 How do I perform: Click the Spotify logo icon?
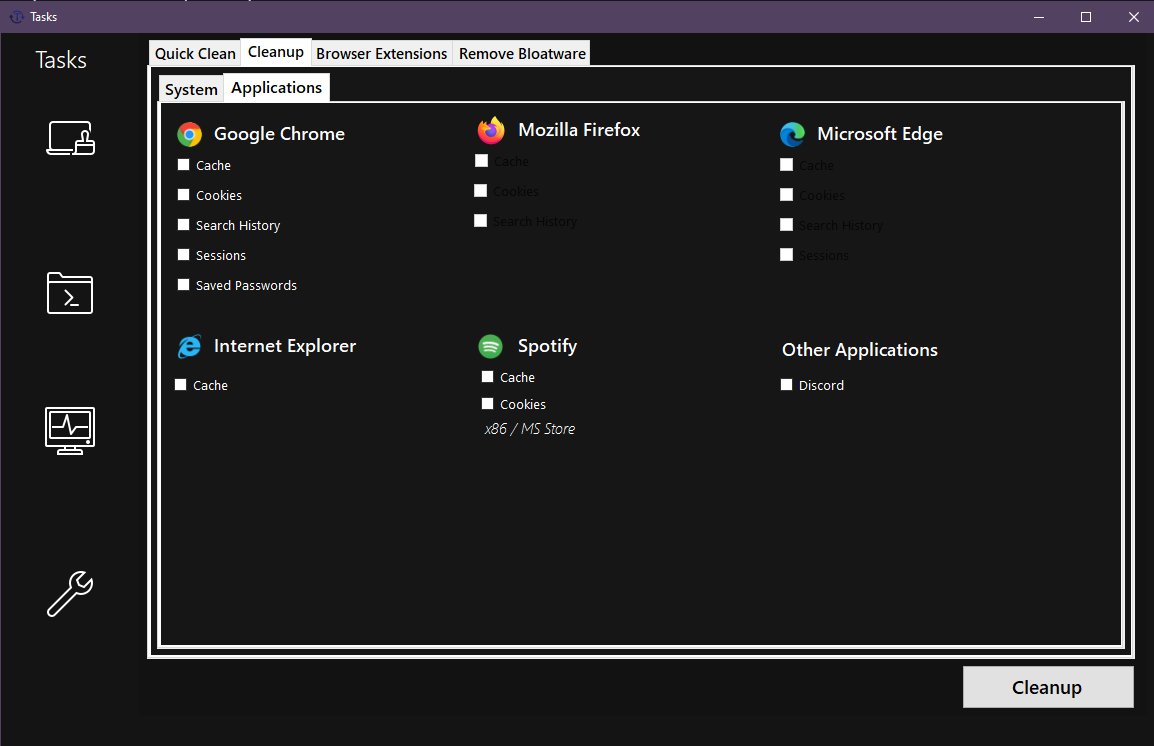pos(490,346)
